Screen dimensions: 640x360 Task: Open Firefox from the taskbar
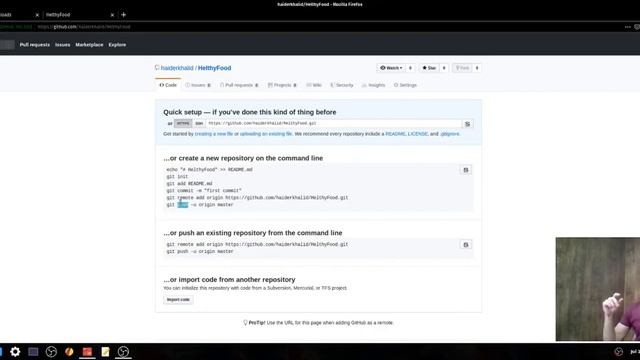click(69, 351)
